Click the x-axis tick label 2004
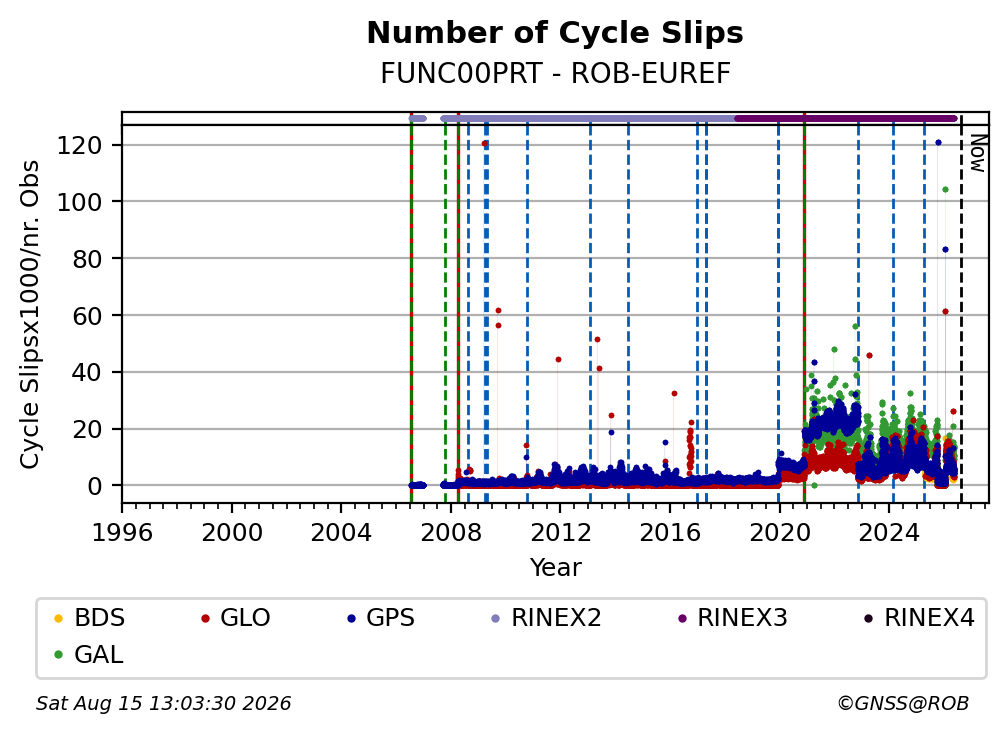Image resolution: width=1008 pixels, height=734 pixels. tap(341, 533)
